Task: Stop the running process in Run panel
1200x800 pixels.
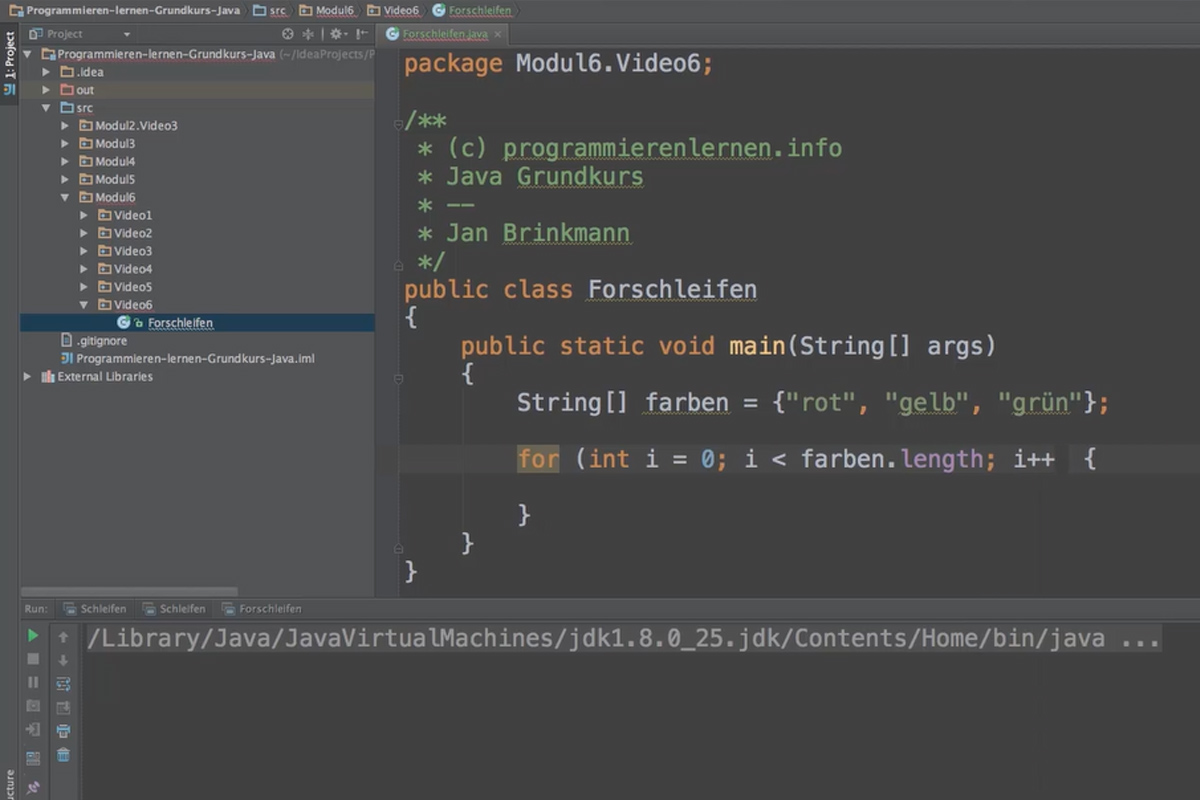Action: click(x=33, y=659)
